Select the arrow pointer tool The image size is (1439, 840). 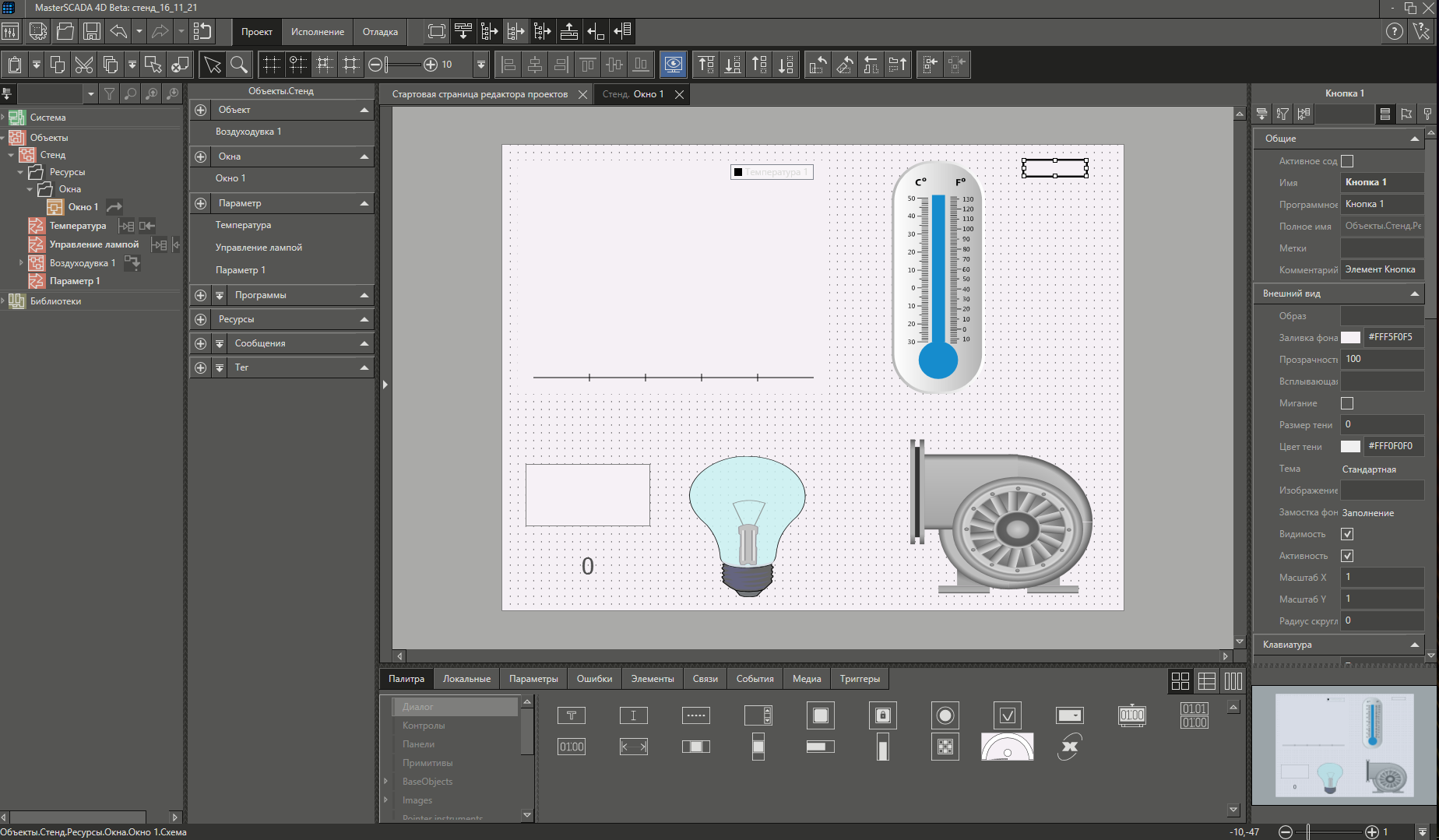pyautogui.click(x=212, y=65)
